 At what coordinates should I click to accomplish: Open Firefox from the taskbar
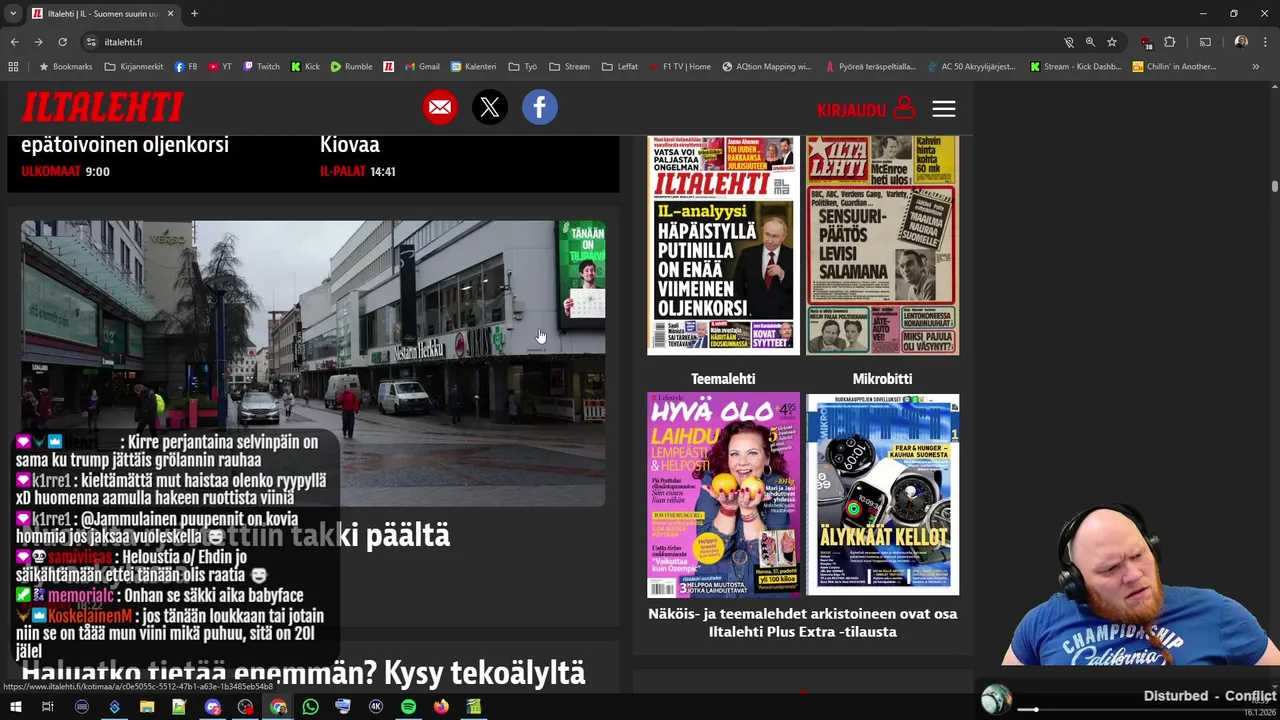[441, 707]
